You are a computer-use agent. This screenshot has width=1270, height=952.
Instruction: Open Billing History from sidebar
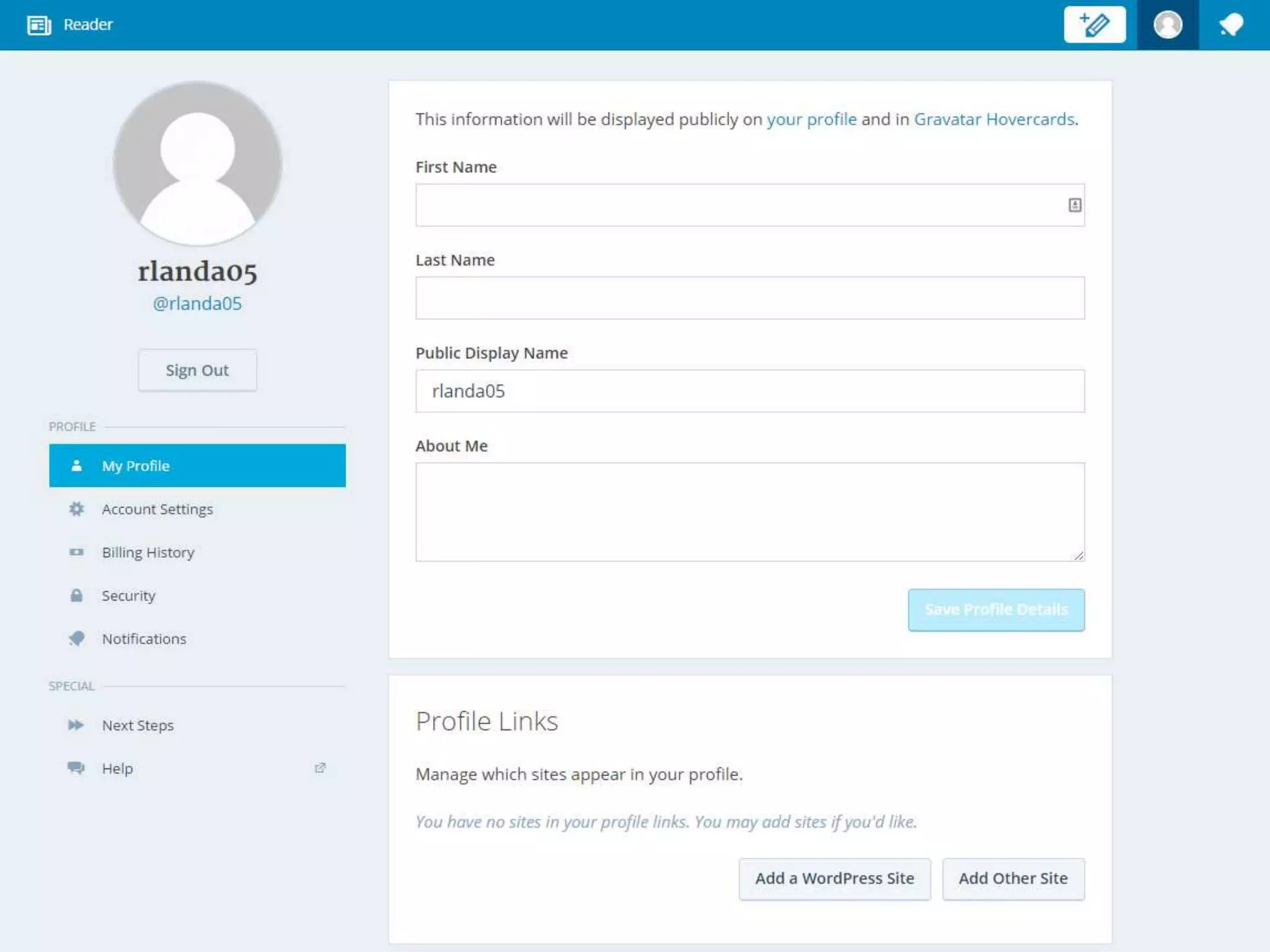[x=148, y=552]
